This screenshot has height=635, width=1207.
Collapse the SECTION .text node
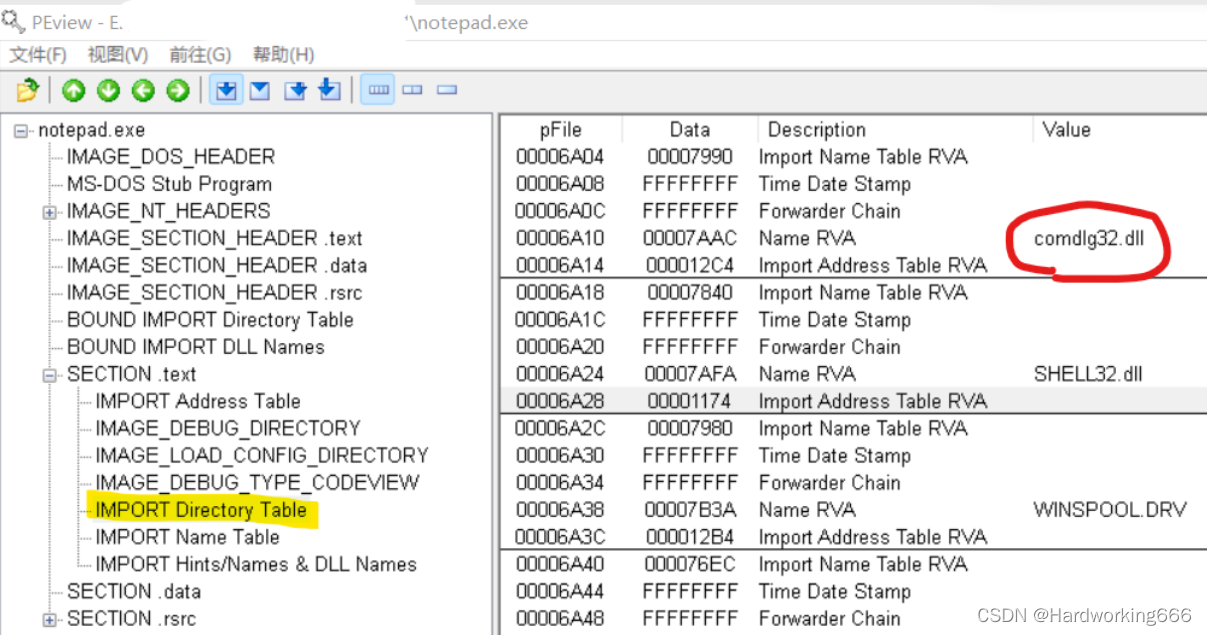tap(49, 375)
